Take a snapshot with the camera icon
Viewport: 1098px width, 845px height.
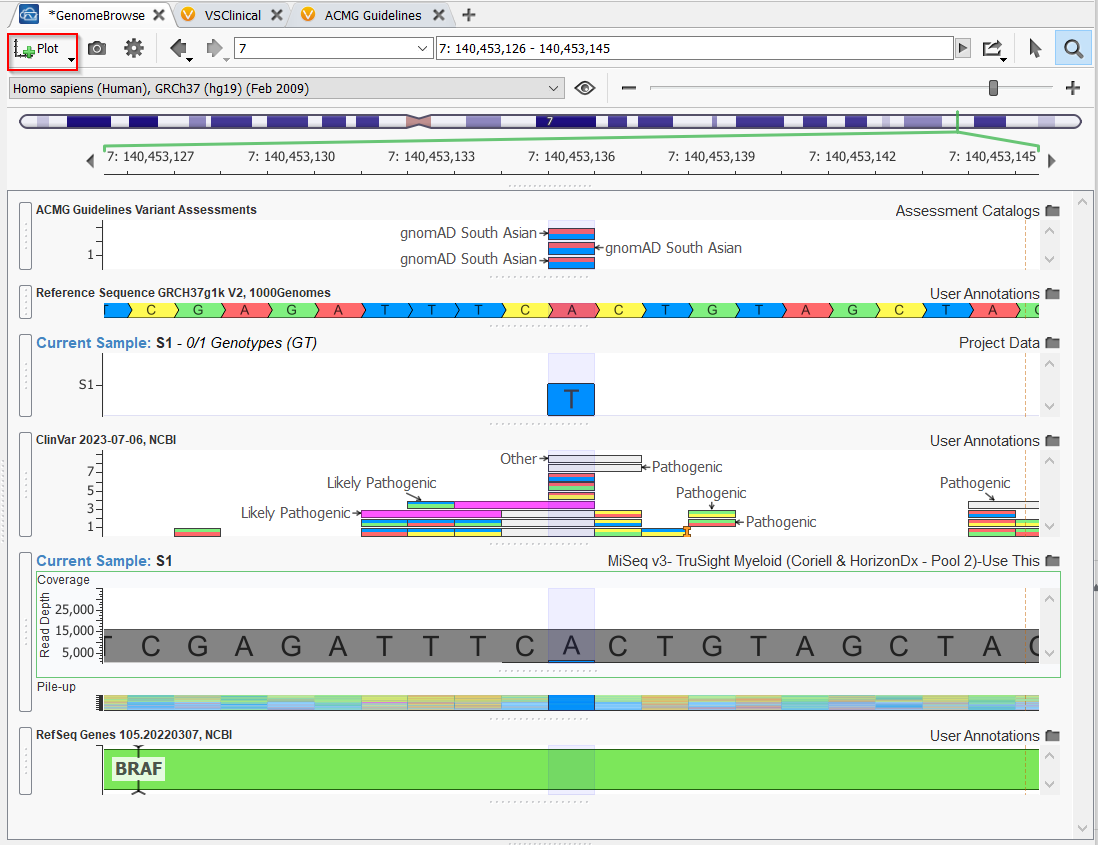tap(97, 48)
